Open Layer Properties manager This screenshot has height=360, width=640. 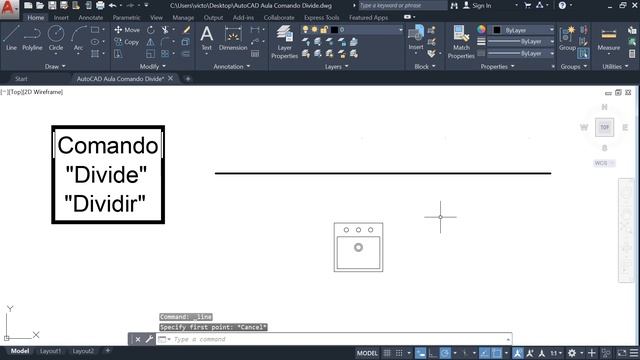click(x=284, y=42)
